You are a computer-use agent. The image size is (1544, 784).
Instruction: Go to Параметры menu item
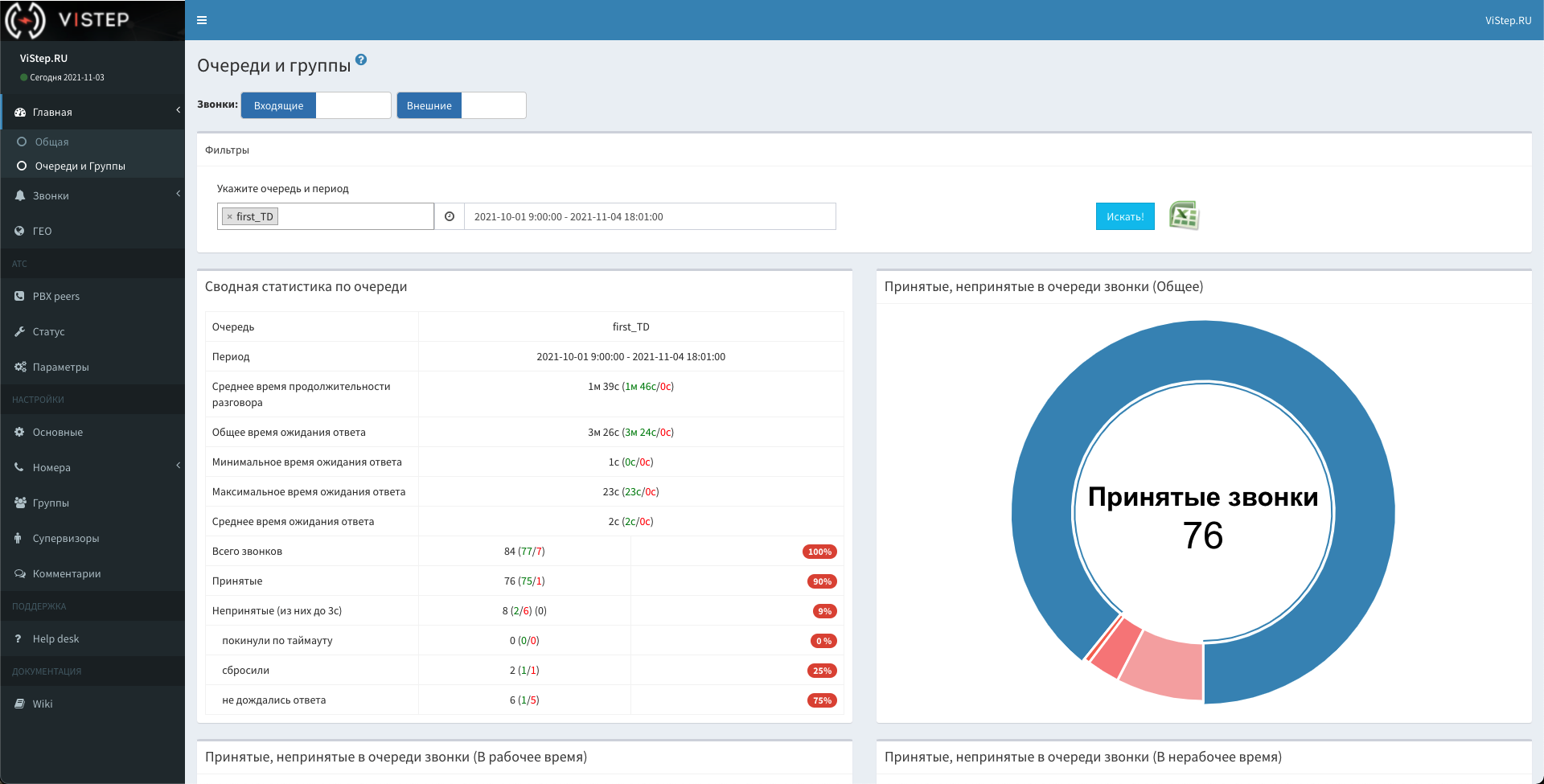pyautogui.click(x=60, y=367)
